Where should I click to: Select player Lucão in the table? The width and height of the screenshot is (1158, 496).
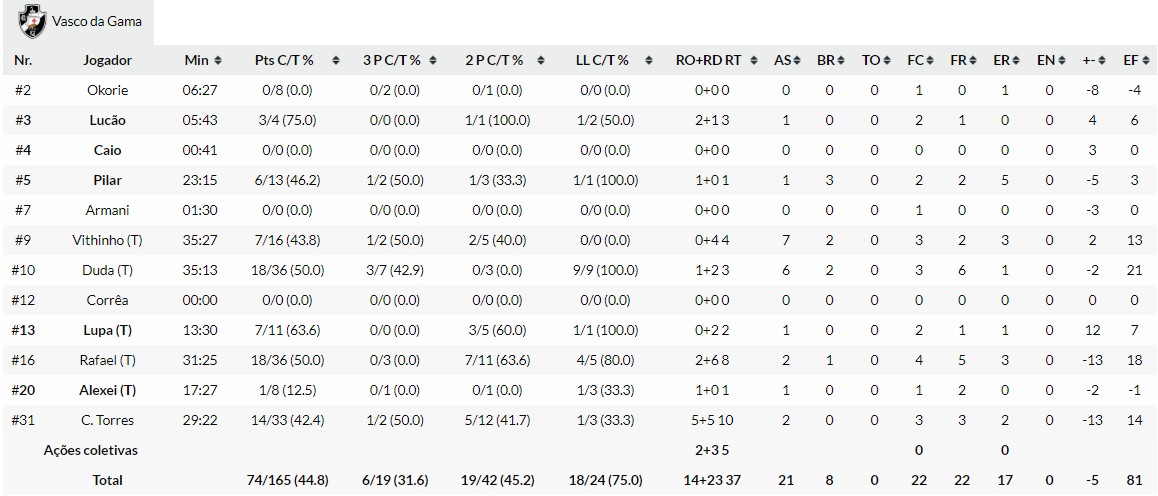(x=107, y=120)
